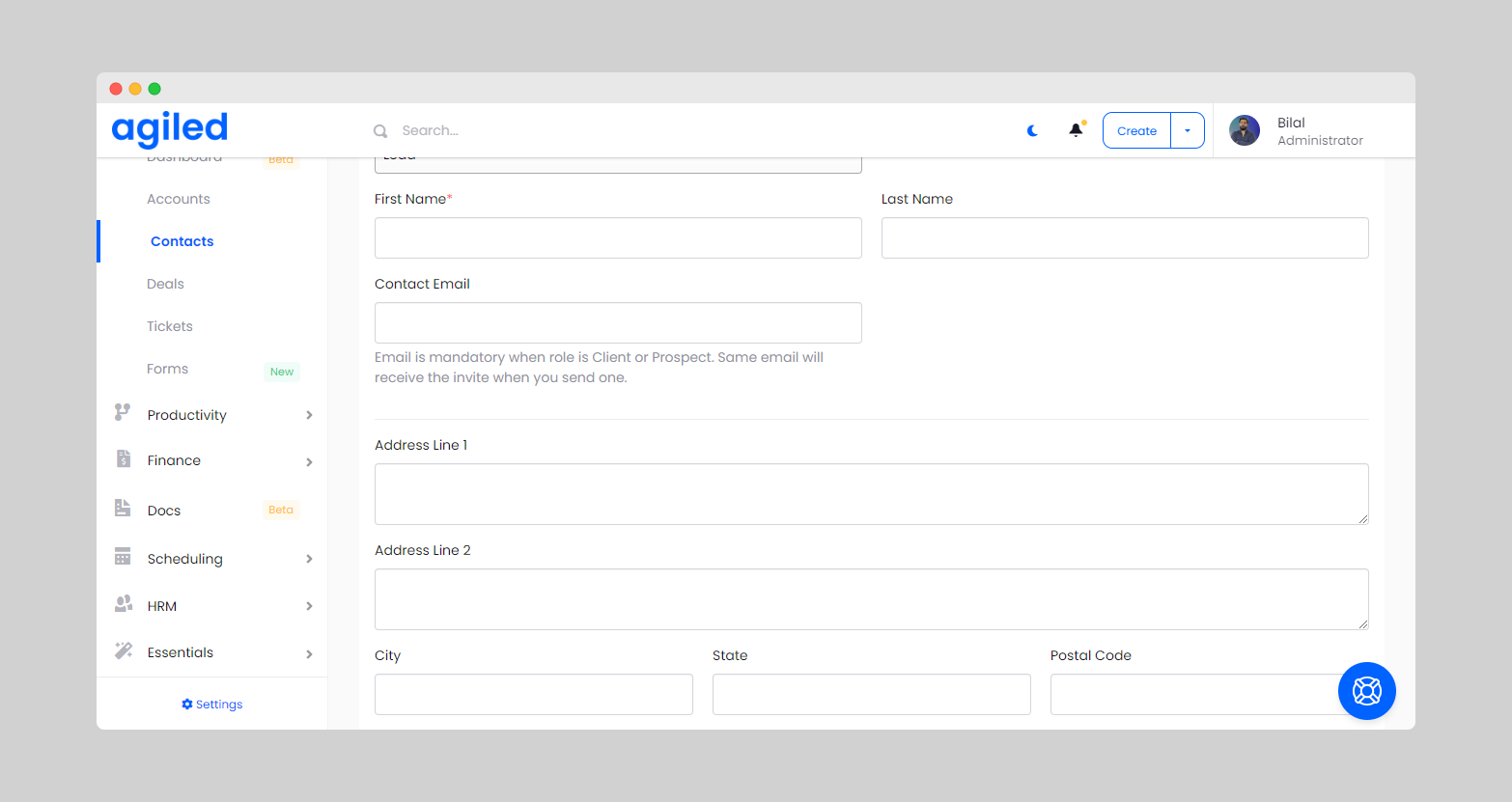
Task: Click the search magnifier icon
Action: tap(380, 131)
